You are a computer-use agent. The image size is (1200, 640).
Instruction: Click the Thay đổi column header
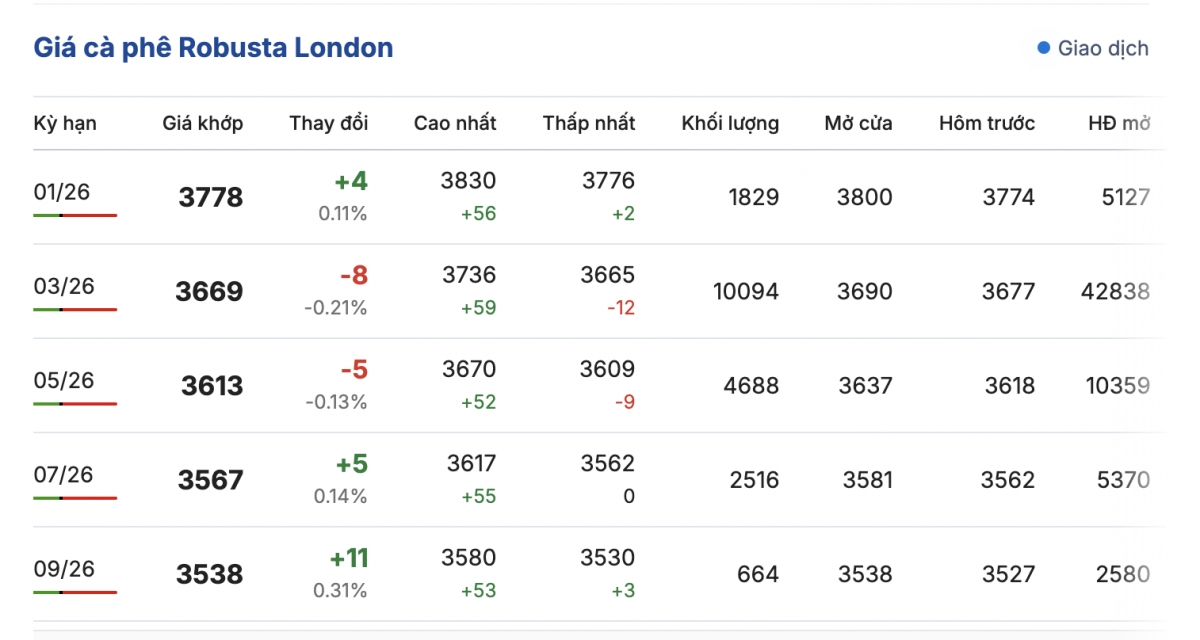[329, 124]
